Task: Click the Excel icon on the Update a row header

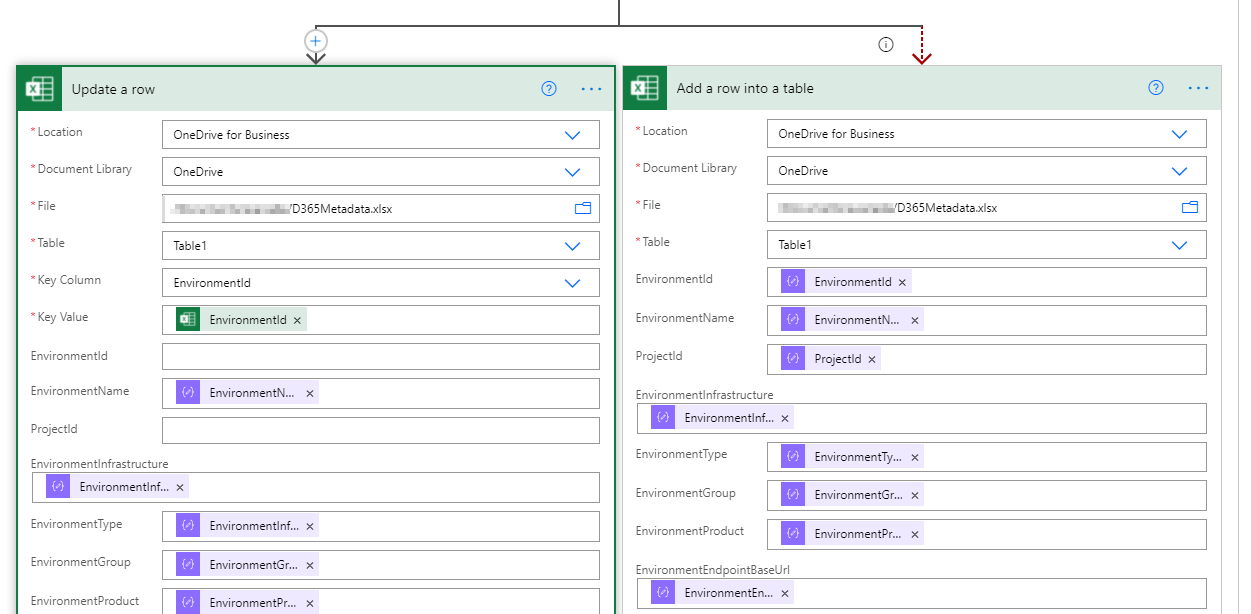Action: [x=40, y=89]
